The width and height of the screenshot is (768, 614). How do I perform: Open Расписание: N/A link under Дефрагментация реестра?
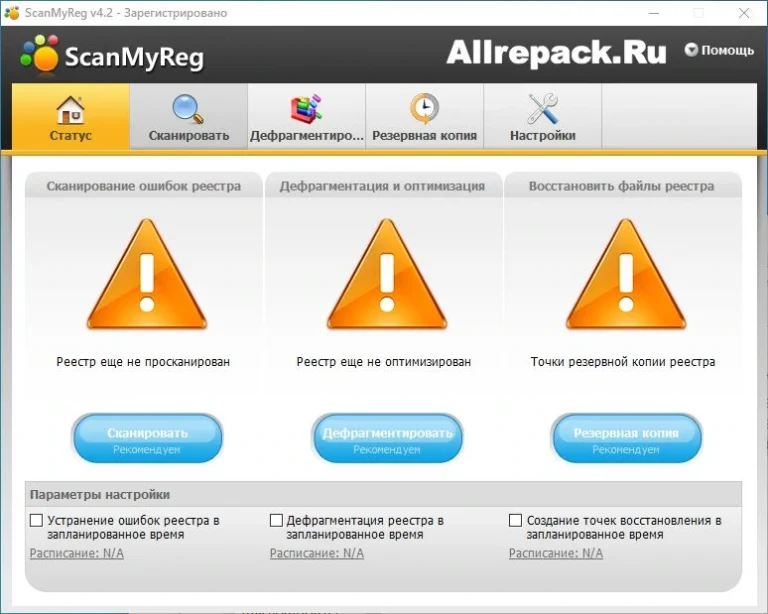pyautogui.click(x=317, y=554)
